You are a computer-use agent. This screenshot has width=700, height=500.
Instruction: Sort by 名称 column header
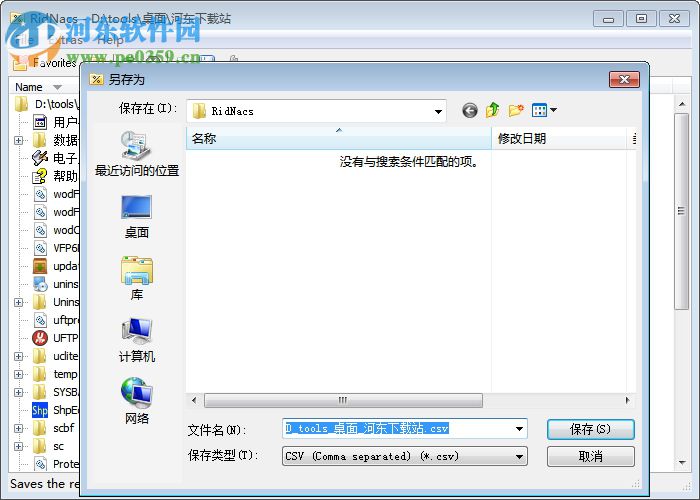(x=338, y=138)
